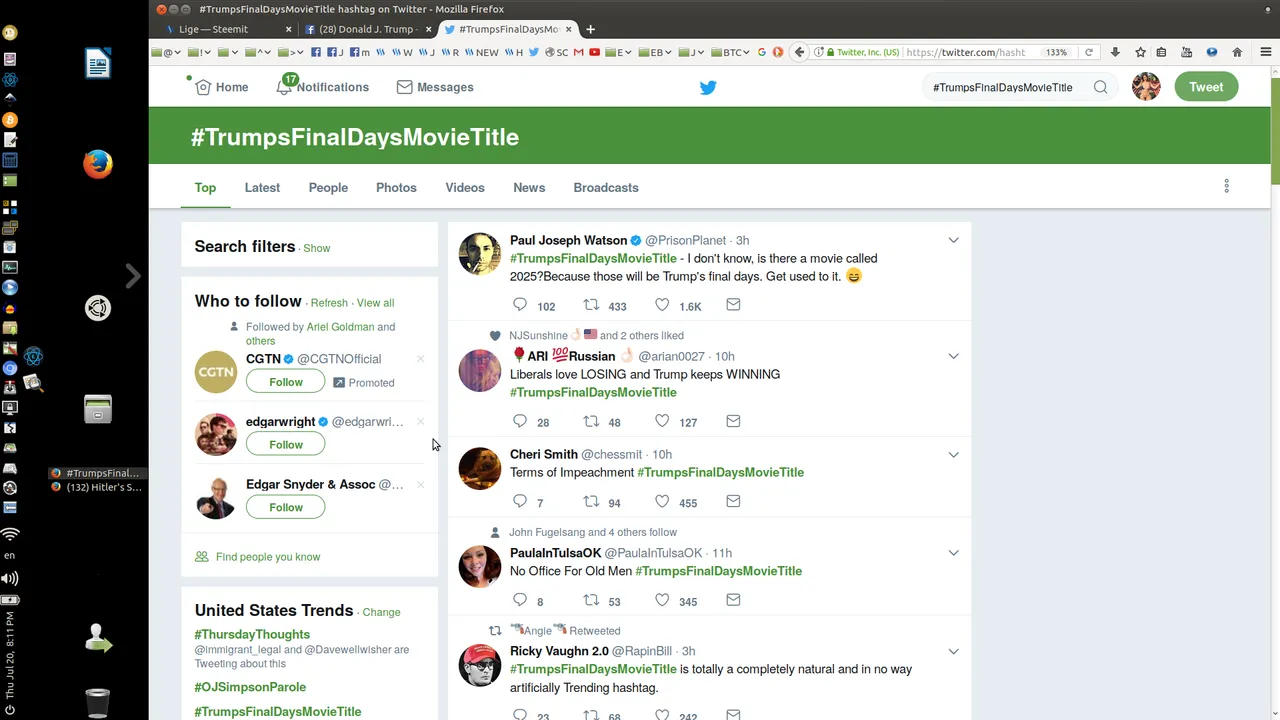This screenshot has width=1280, height=720.
Task: Like Terms of Impeachment tweet
Action: pos(662,501)
